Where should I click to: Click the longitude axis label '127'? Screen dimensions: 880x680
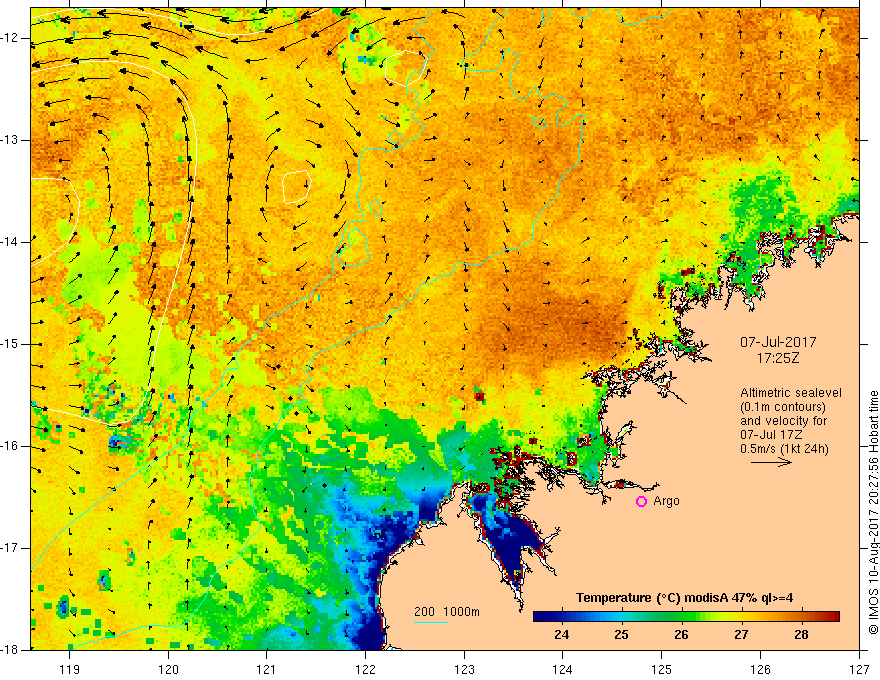click(x=859, y=669)
